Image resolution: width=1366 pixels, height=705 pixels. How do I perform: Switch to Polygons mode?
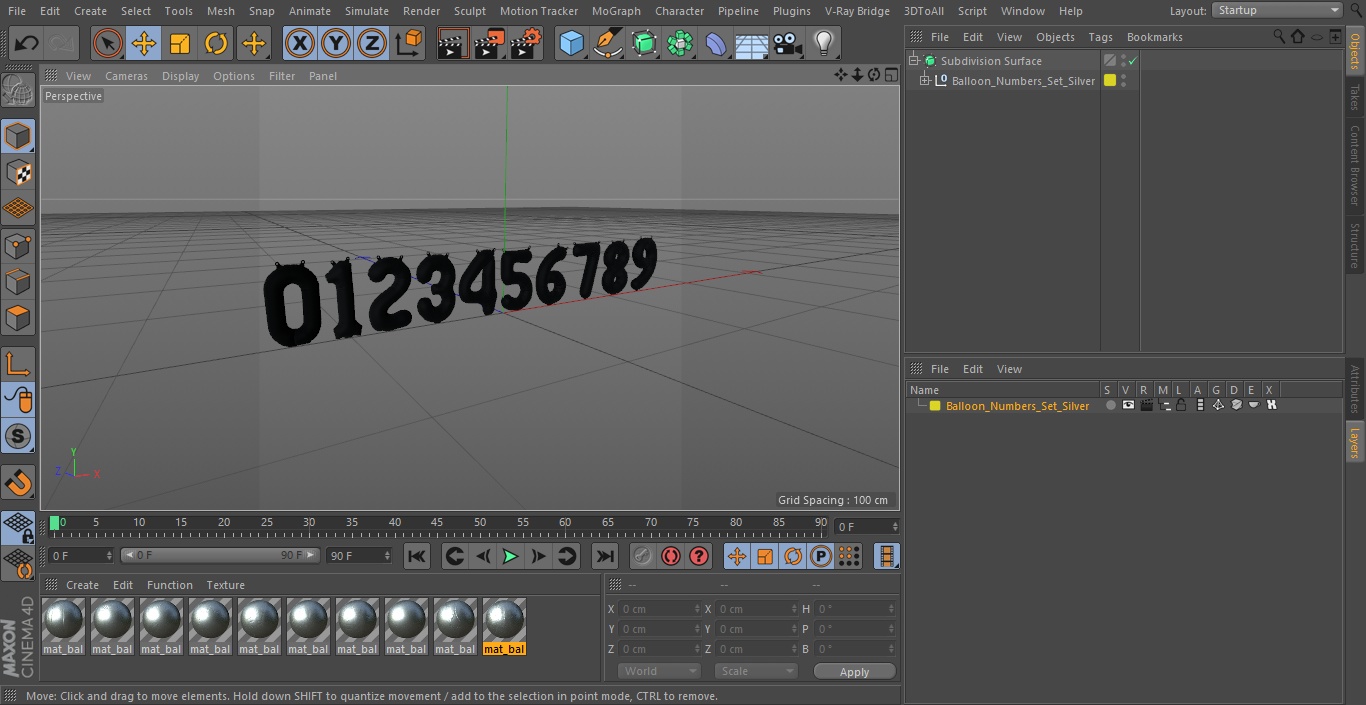(x=18, y=318)
